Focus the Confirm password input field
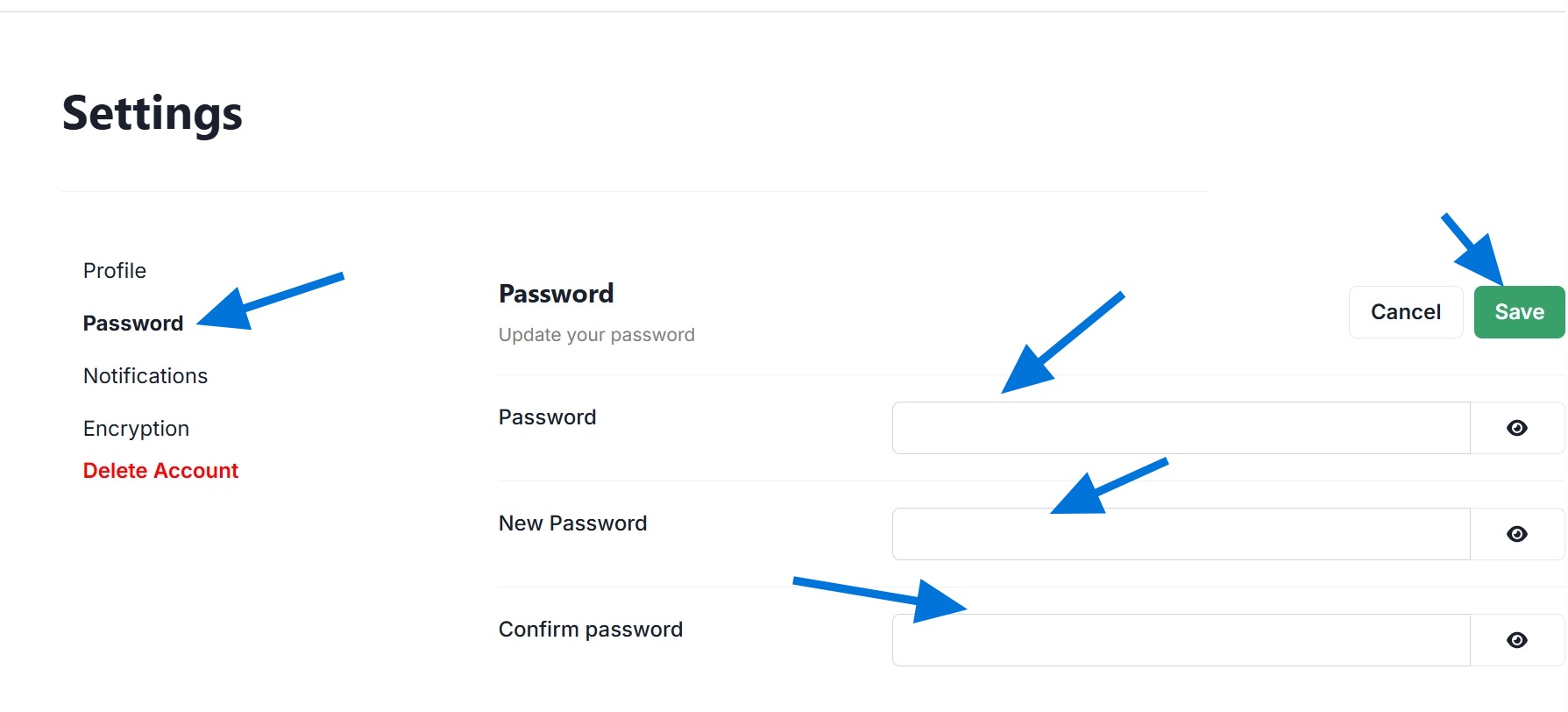The image size is (1568, 712). click(x=1180, y=641)
